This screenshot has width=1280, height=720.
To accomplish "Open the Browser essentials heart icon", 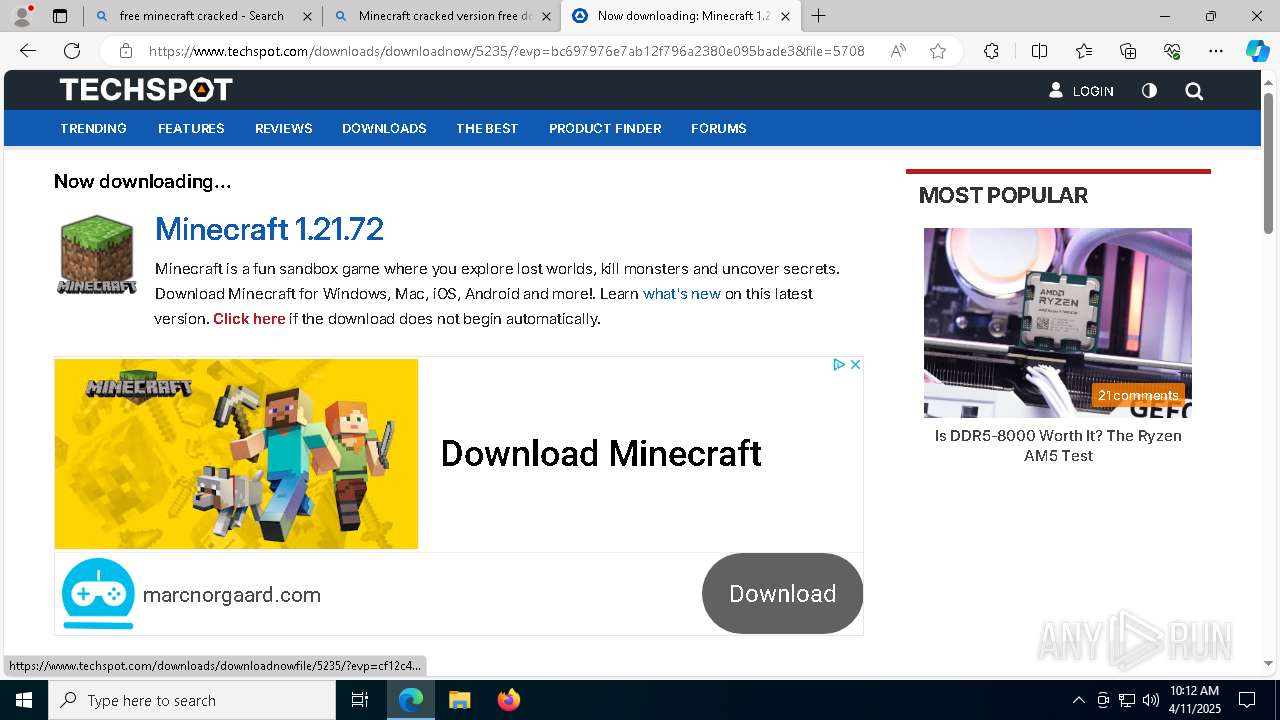I will click(x=1172, y=51).
